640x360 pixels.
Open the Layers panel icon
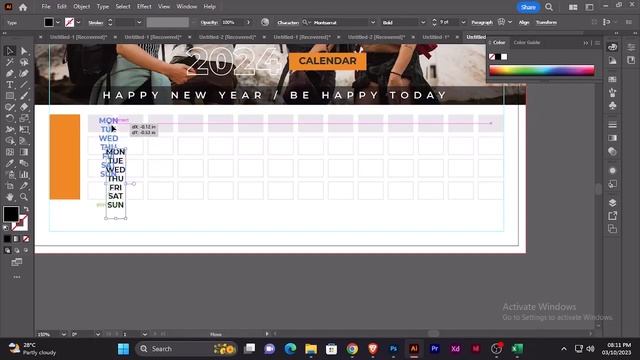click(x=613, y=202)
